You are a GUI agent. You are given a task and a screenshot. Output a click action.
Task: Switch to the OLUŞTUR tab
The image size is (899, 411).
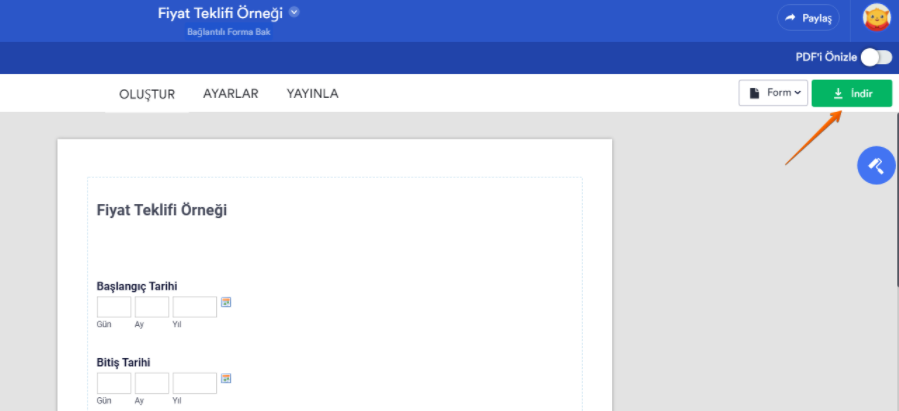click(147, 94)
